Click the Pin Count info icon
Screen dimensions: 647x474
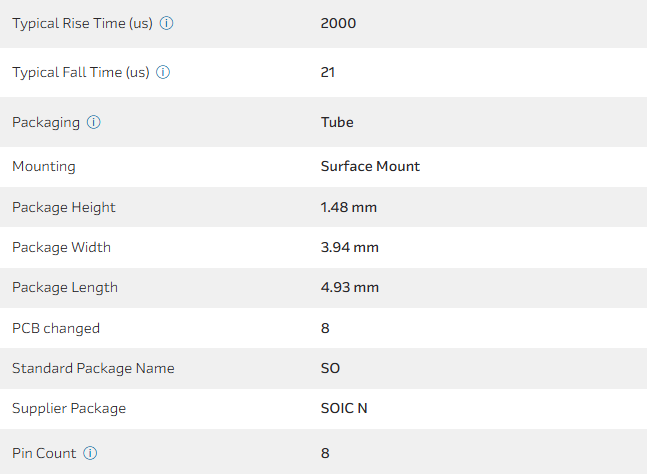(x=90, y=453)
